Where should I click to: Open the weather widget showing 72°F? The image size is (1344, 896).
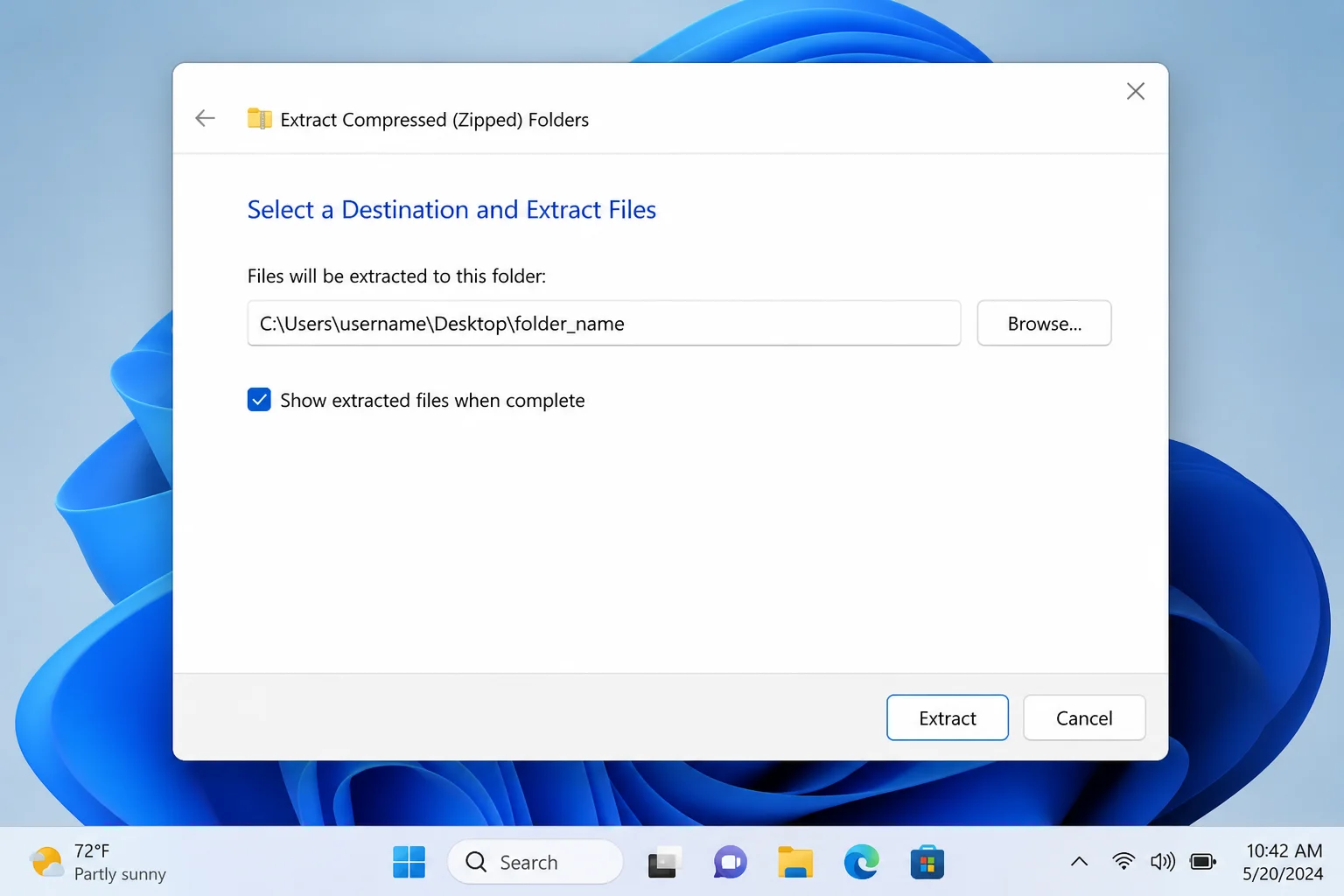point(98,862)
